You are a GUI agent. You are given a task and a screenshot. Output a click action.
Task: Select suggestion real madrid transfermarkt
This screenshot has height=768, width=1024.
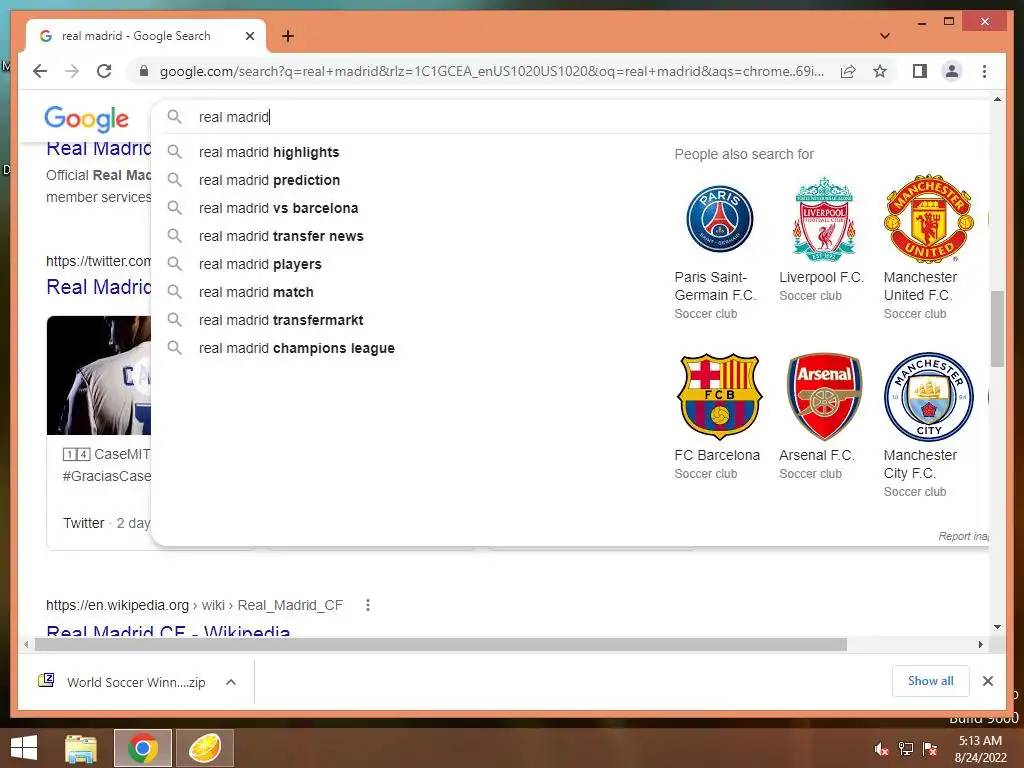point(281,321)
